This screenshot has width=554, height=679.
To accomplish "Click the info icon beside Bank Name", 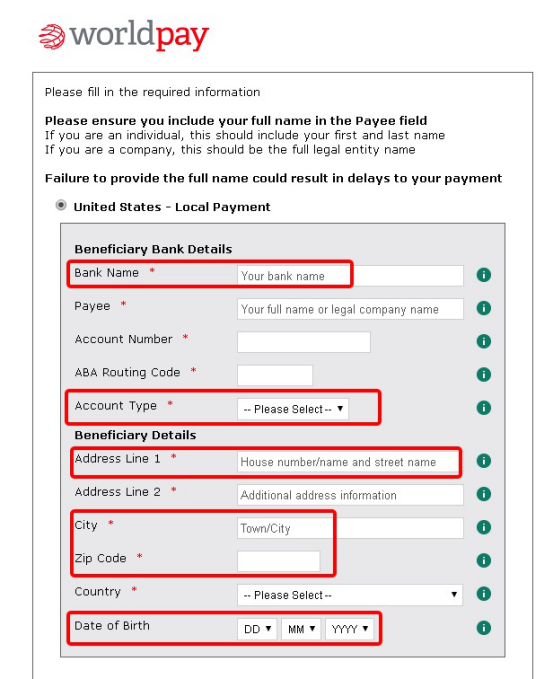I will pos(483,275).
